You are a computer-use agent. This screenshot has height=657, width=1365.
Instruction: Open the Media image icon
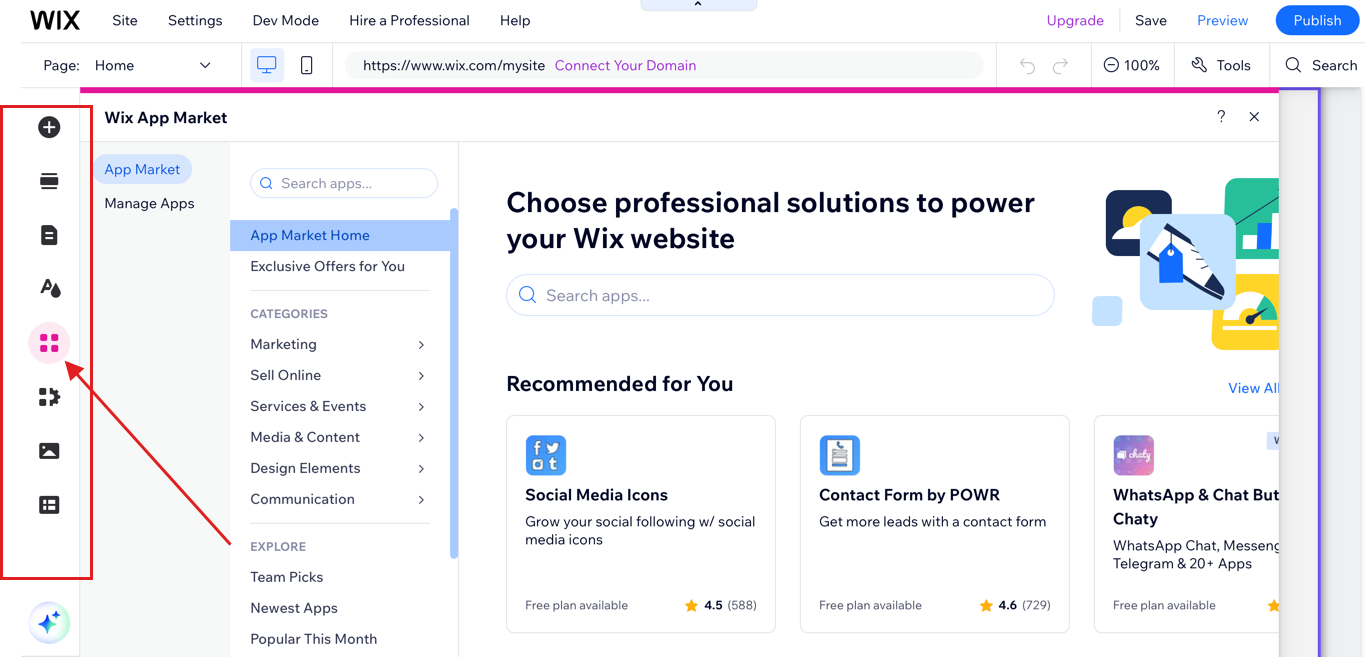(49, 451)
